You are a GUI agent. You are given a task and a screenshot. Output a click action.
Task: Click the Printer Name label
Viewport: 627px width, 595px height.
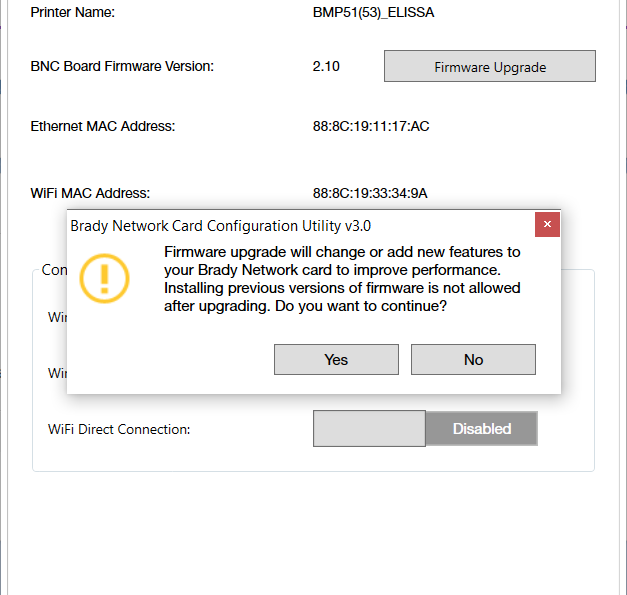[x=73, y=13]
